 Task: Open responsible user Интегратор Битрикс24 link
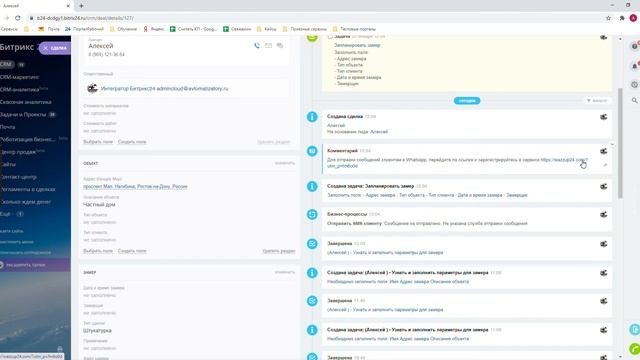pos(164,89)
